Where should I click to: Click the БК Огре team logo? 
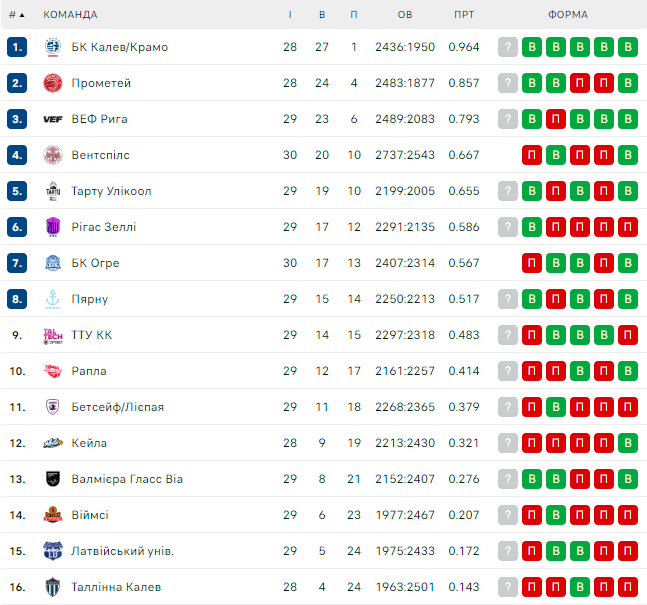tap(53, 263)
